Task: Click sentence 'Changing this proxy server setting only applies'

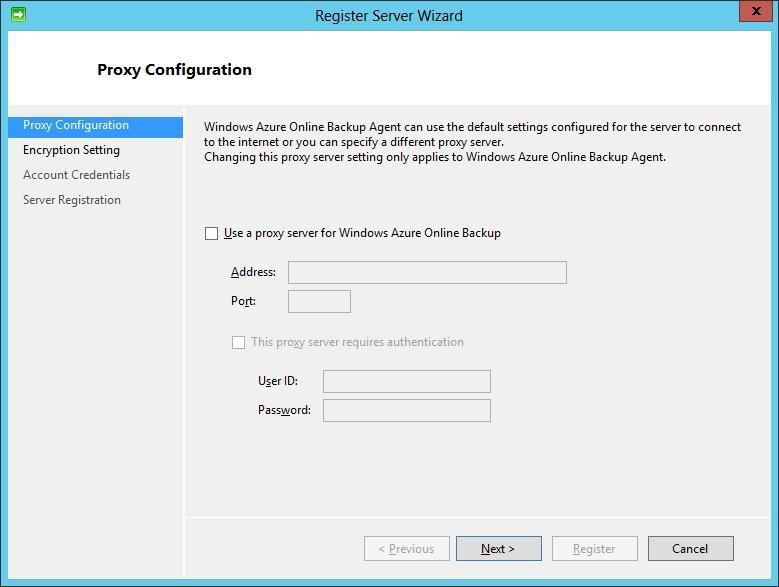Action: click(435, 157)
